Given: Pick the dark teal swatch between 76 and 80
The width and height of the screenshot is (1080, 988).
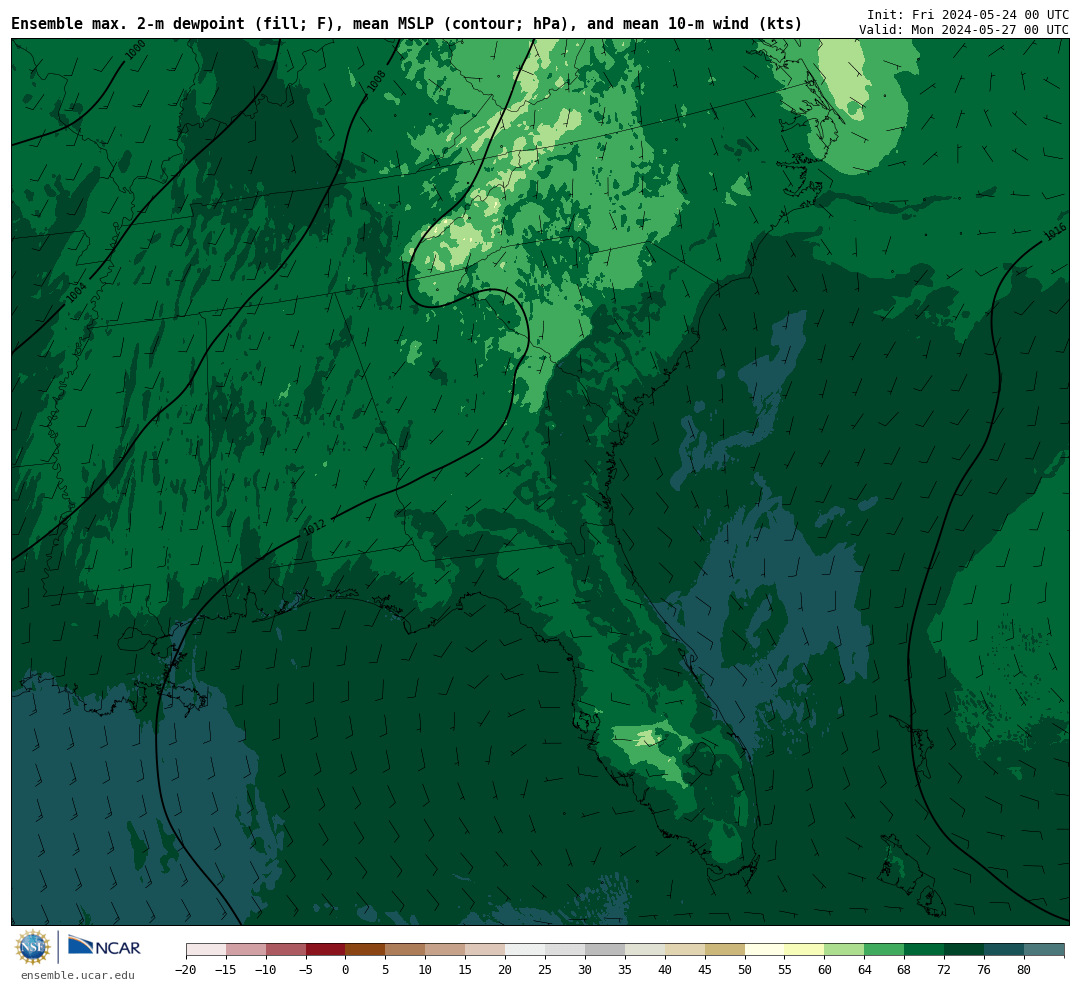Looking at the screenshot, I should (1005, 950).
